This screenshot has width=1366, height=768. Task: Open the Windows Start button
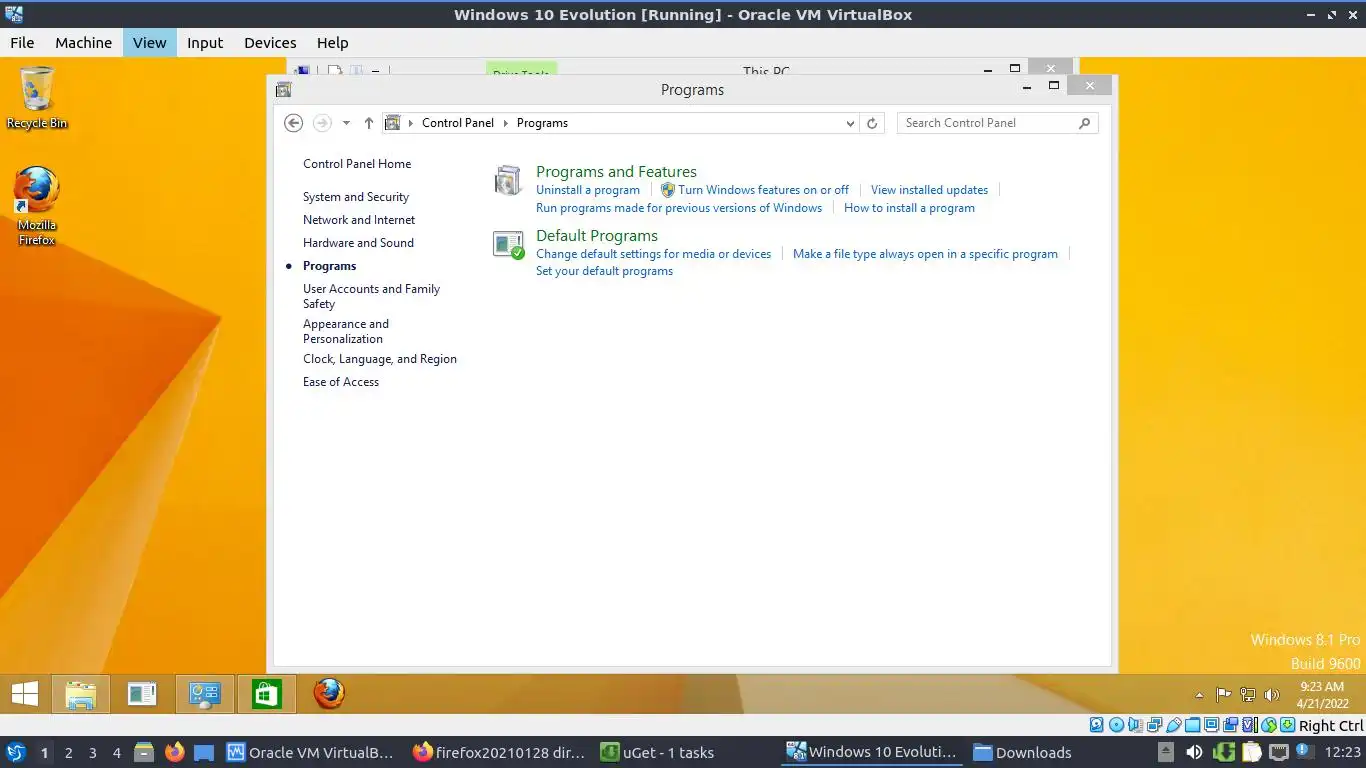[25, 694]
